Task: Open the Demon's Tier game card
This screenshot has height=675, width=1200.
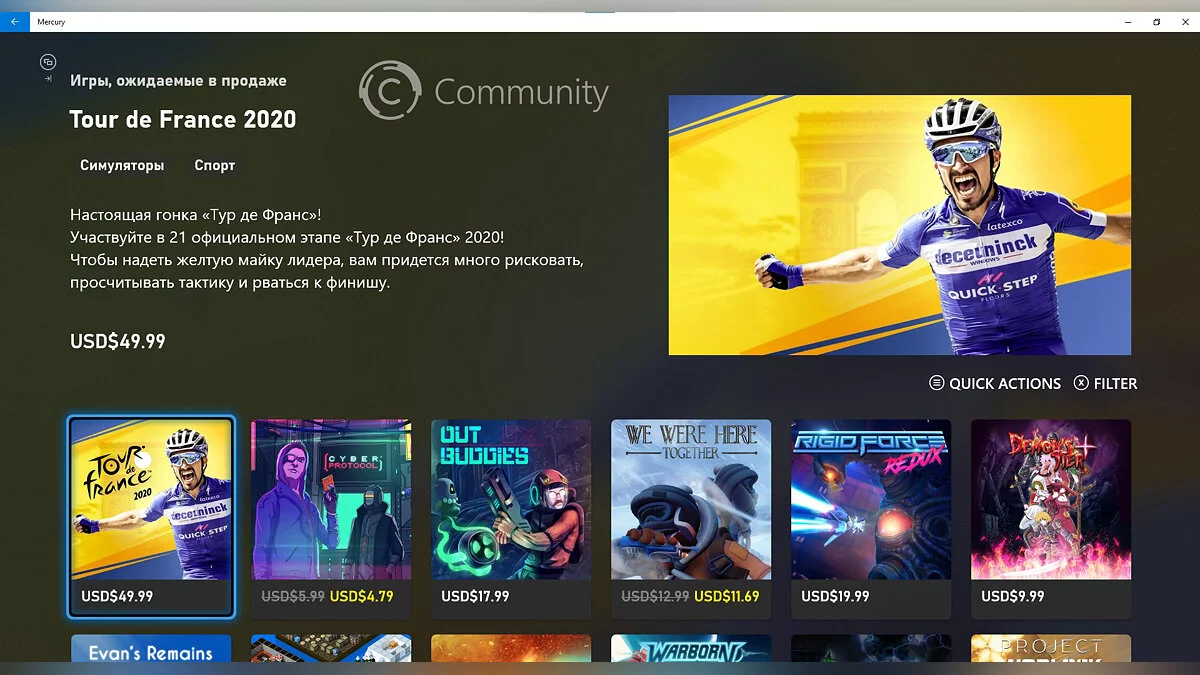Action: coord(1051,517)
